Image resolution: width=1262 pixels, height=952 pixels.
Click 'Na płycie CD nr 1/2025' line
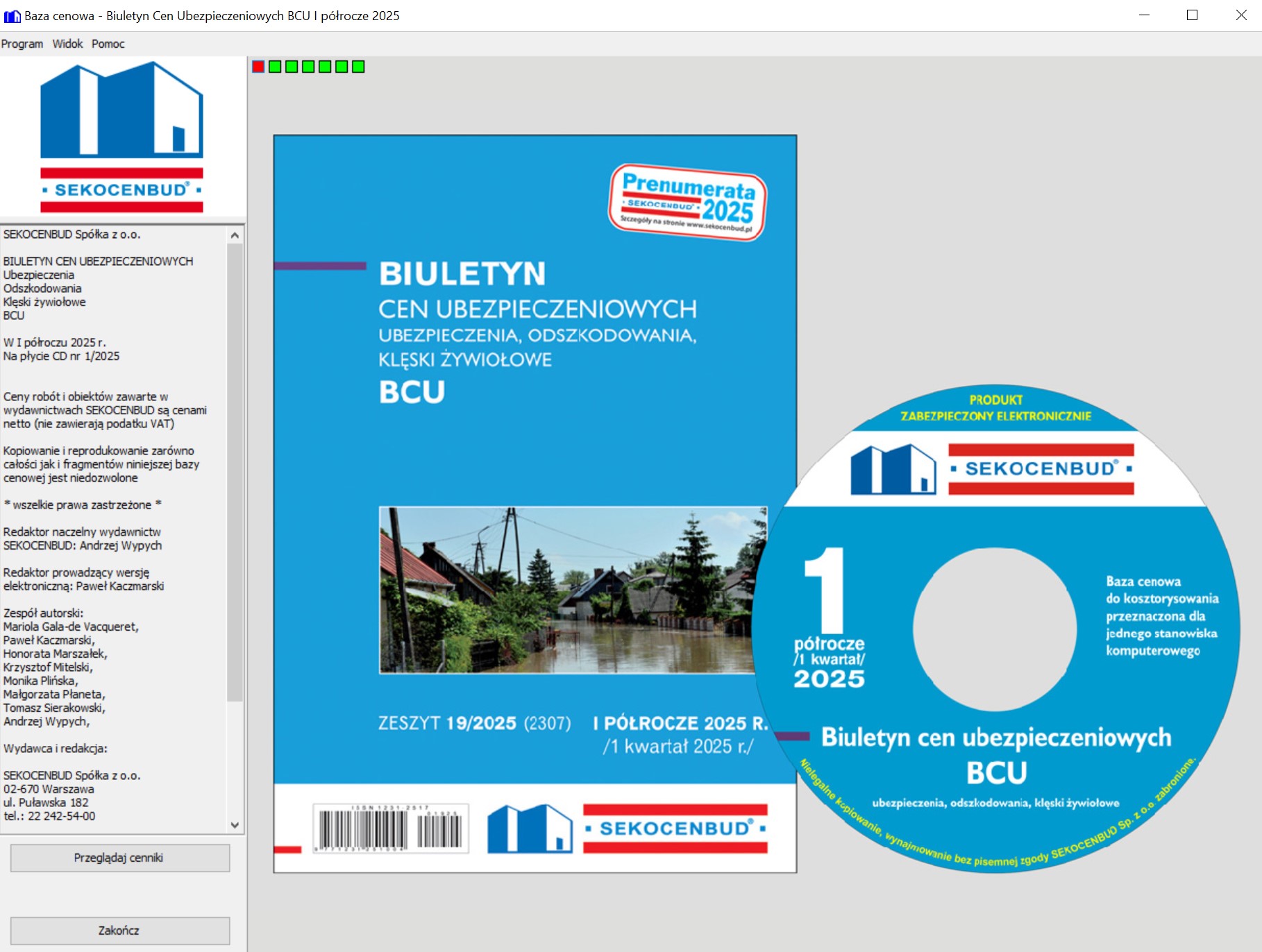[x=61, y=356]
